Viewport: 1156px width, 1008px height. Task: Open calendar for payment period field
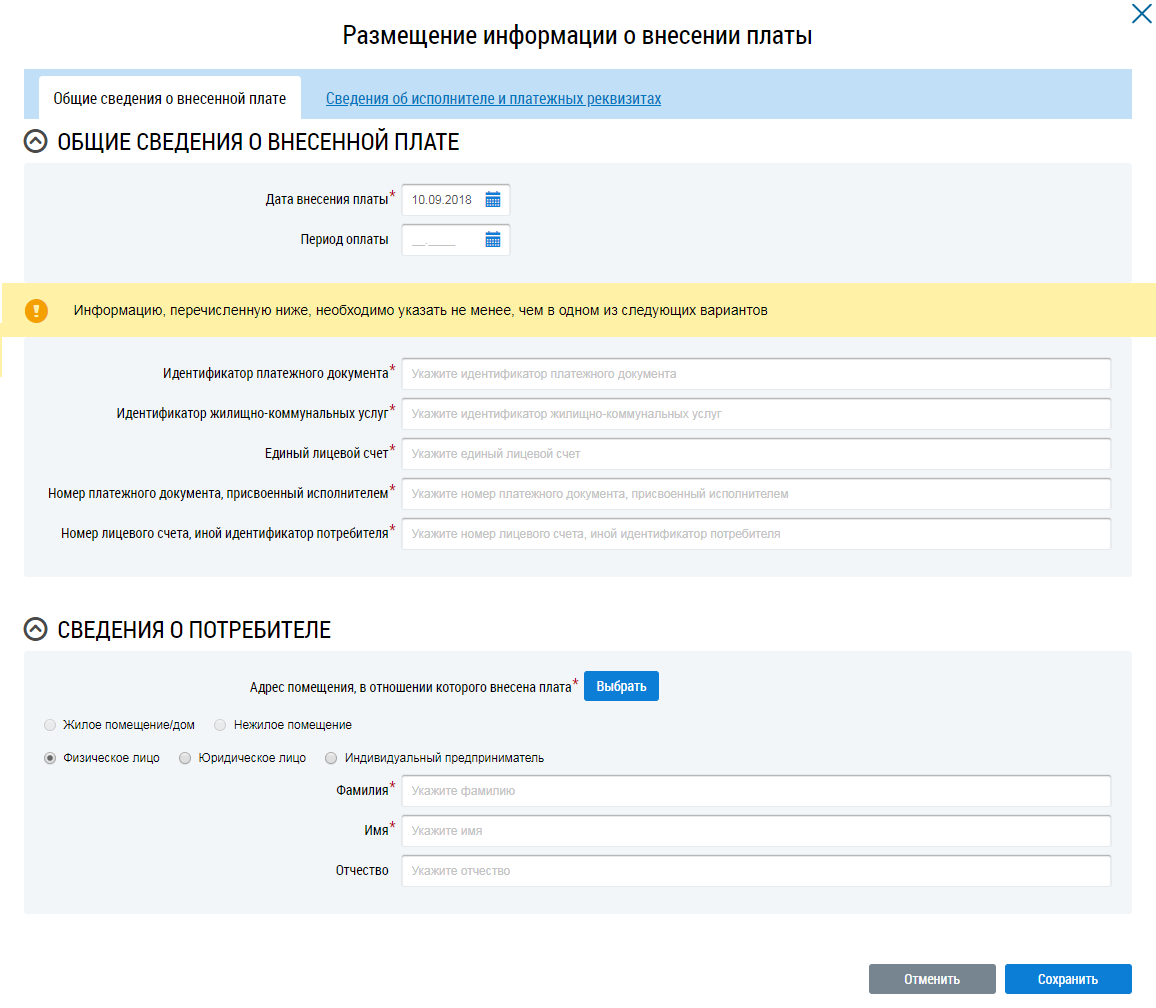pos(492,240)
